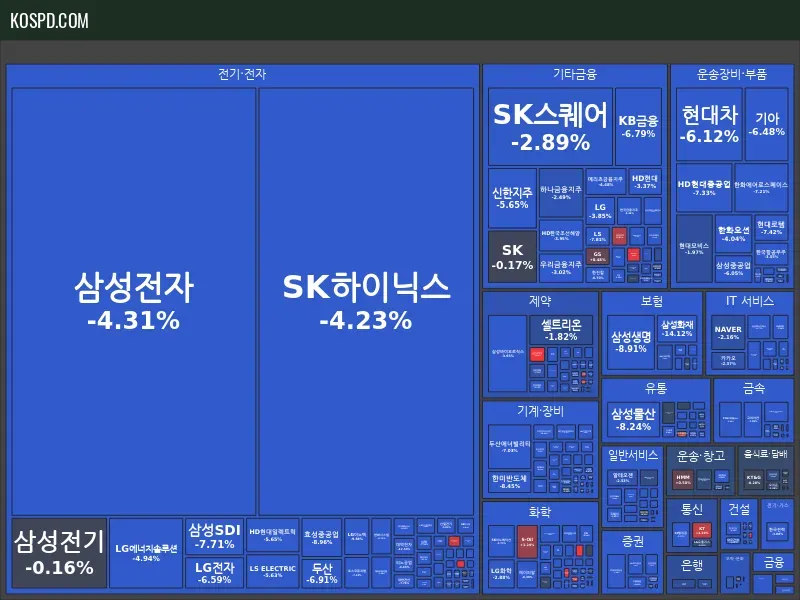Click the 금속 sector header

point(754,388)
